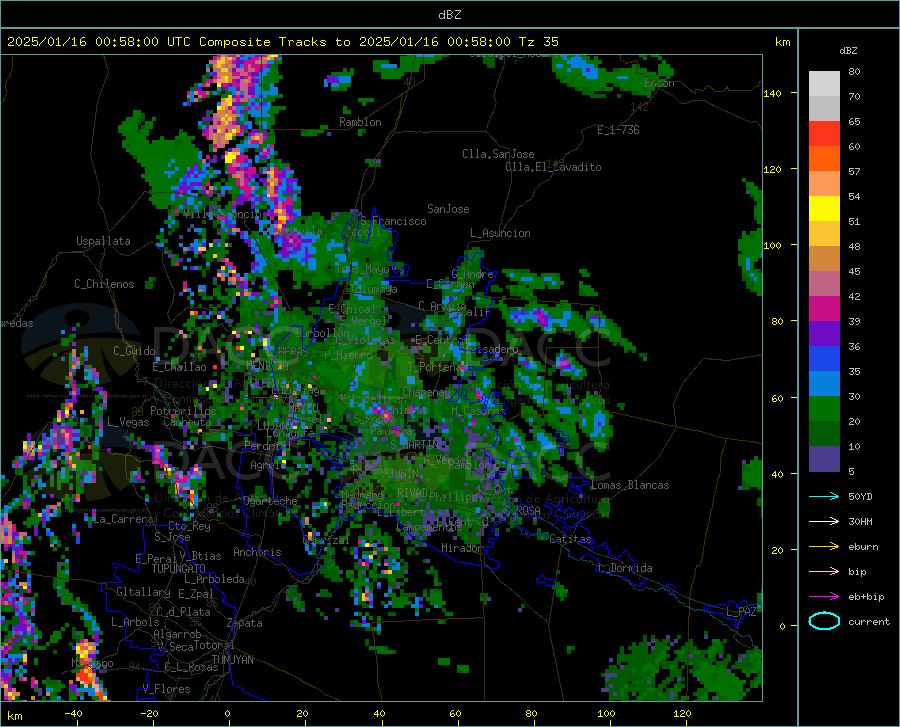This screenshot has height=727, width=900.
Task: Click the cyan current ellipse legend icon
Action: 824,621
